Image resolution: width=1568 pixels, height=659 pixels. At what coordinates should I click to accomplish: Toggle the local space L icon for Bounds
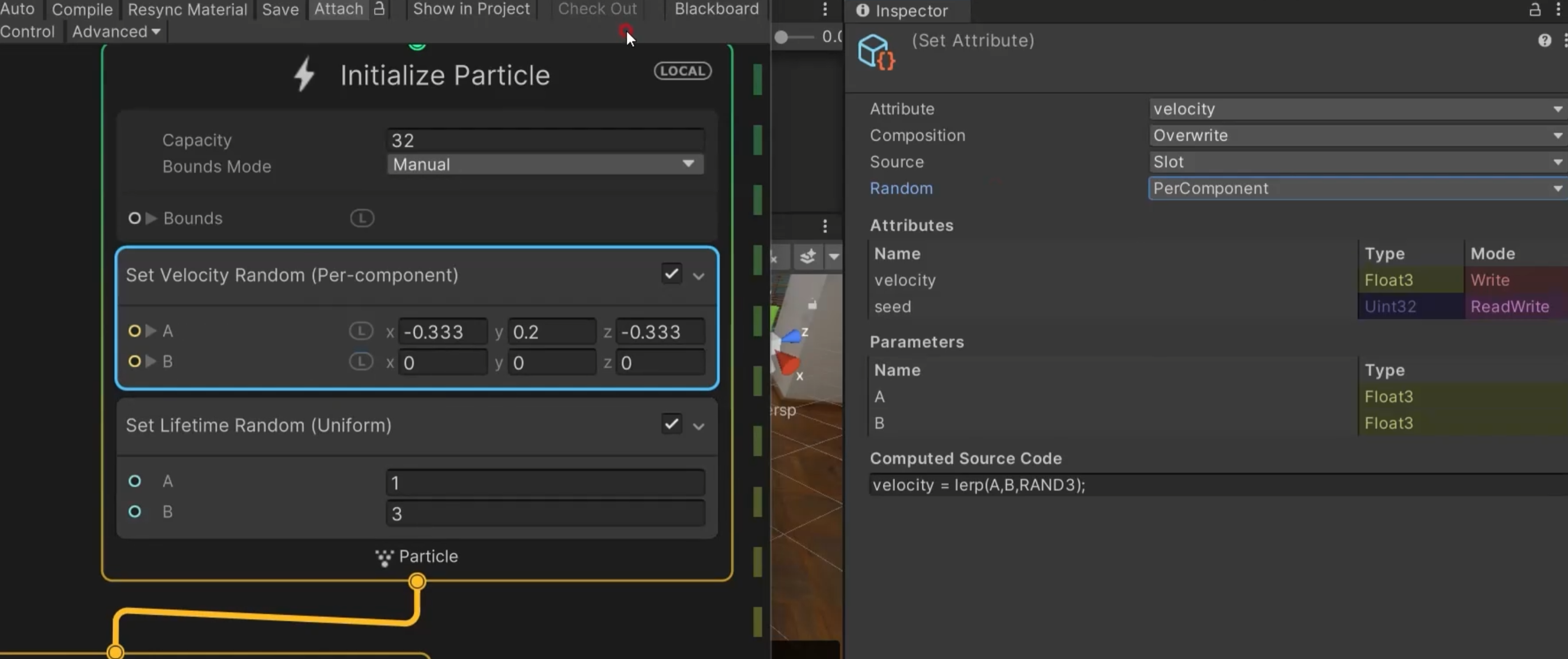coord(362,218)
